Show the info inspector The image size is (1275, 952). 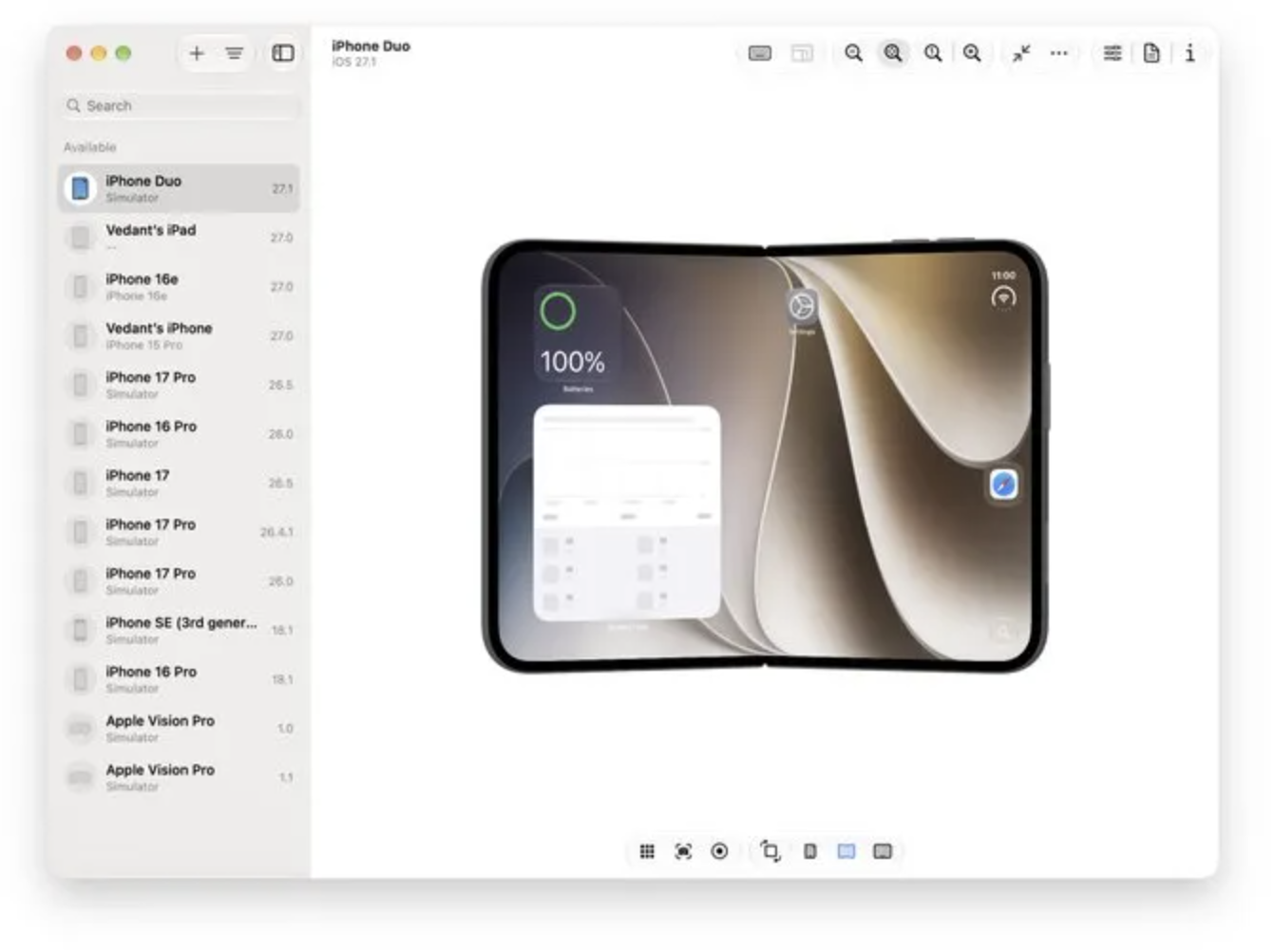click(1189, 53)
